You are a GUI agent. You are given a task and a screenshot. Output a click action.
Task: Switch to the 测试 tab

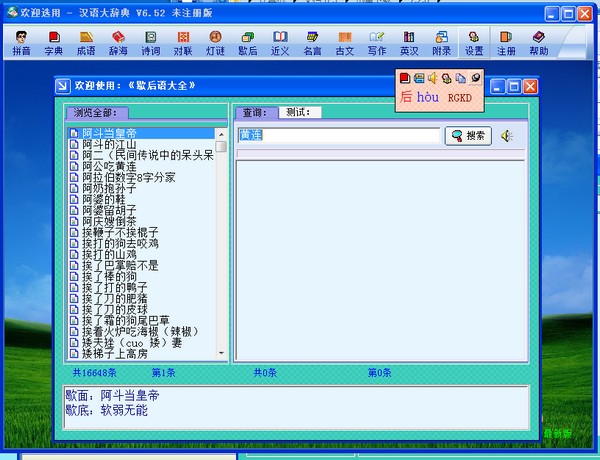point(300,112)
